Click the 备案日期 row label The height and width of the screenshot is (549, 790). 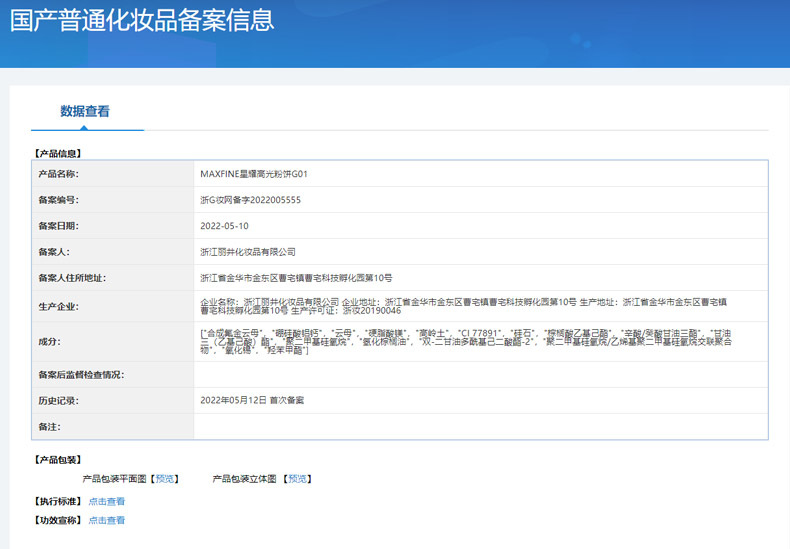click(x=58, y=226)
